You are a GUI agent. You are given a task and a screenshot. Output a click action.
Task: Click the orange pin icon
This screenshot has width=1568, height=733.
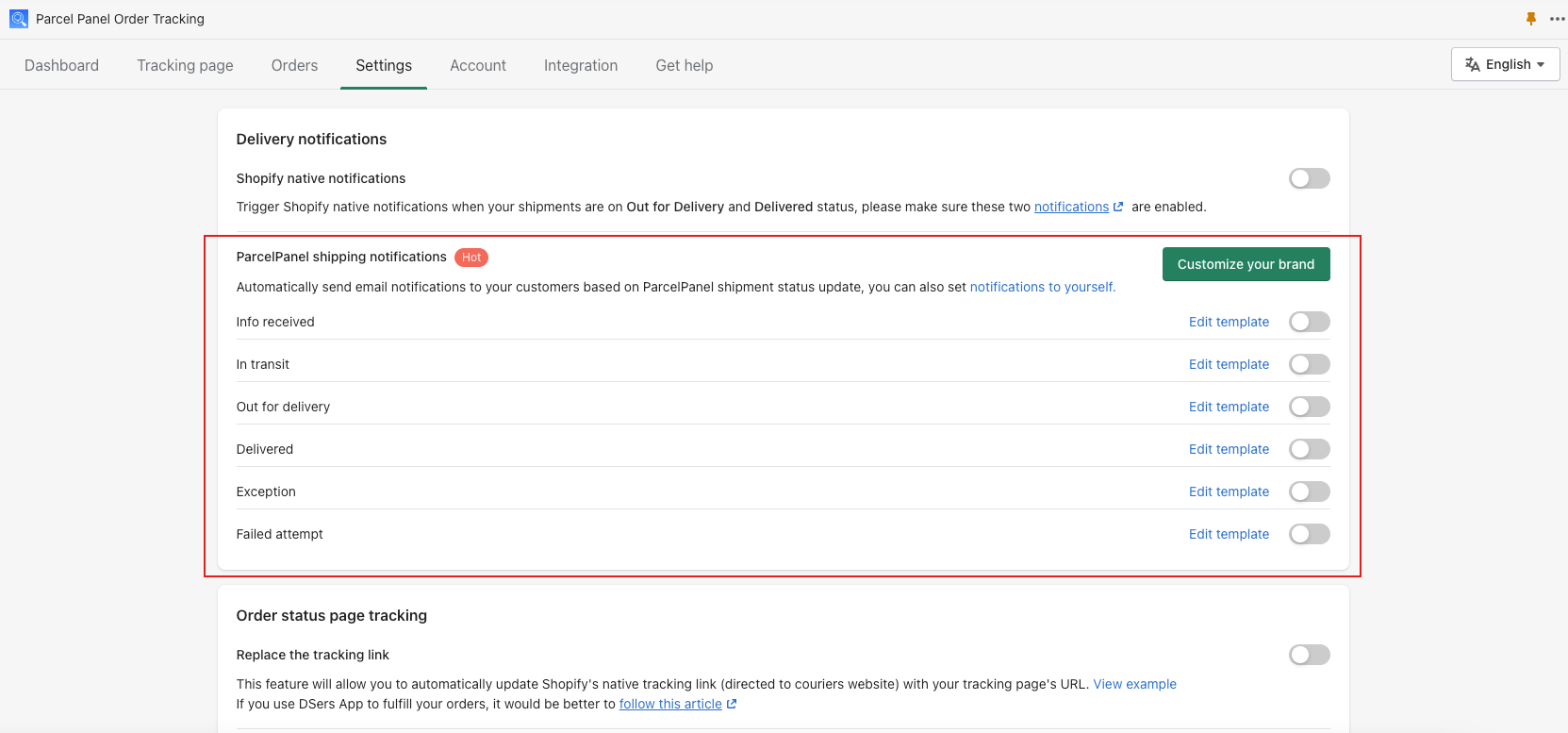pos(1531,19)
